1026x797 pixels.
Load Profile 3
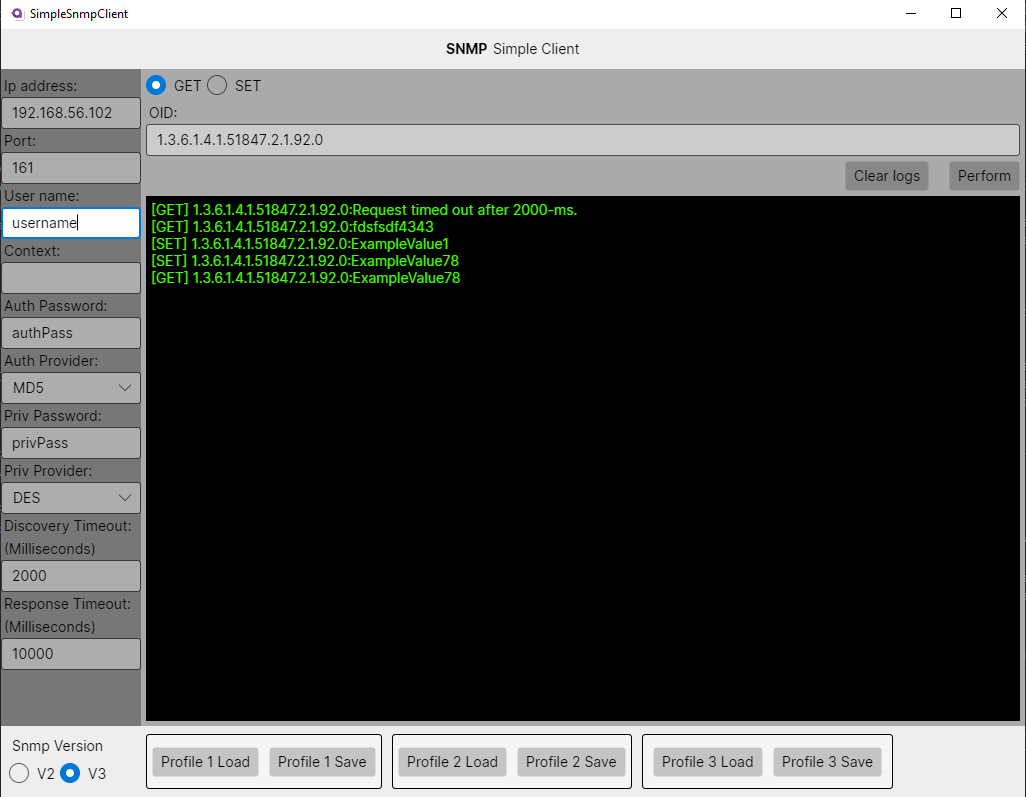click(x=707, y=762)
